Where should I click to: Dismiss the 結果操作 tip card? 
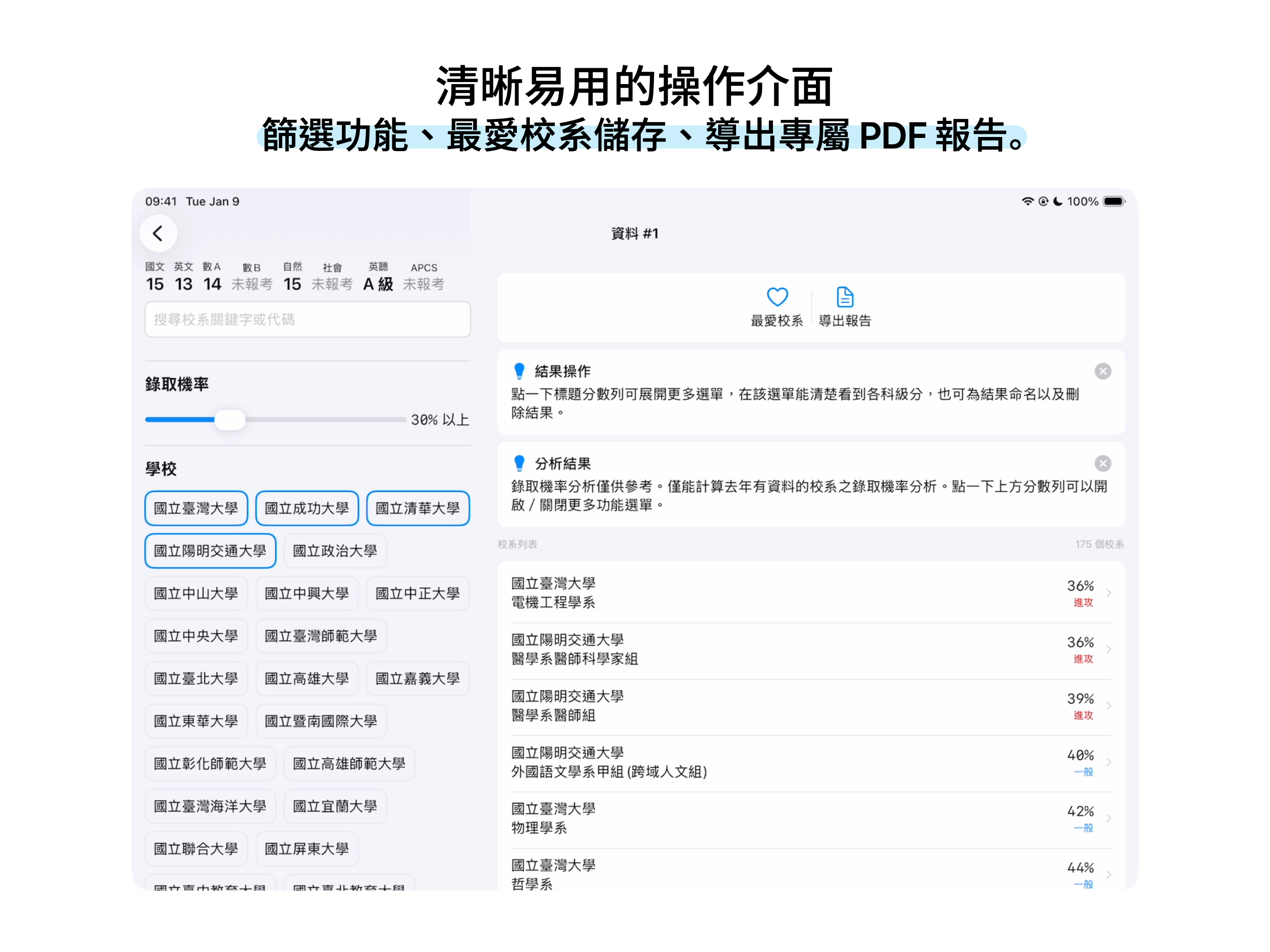click(x=1102, y=371)
